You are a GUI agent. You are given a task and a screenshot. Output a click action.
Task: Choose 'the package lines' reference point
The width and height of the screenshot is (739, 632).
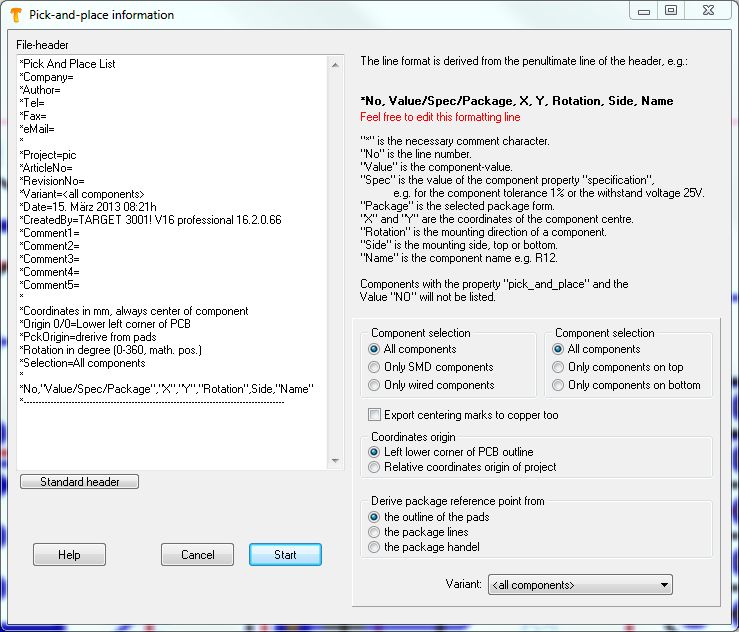pyautogui.click(x=375, y=532)
